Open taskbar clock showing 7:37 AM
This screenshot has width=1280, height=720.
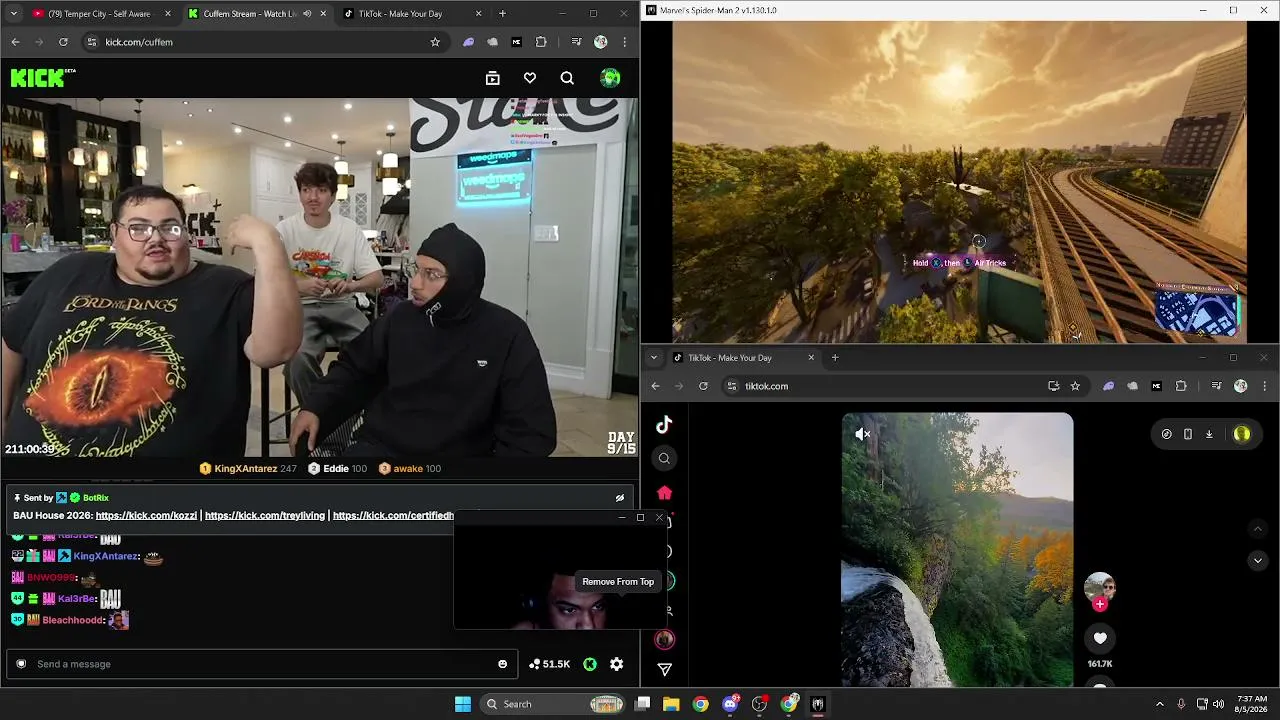click(1252, 704)
